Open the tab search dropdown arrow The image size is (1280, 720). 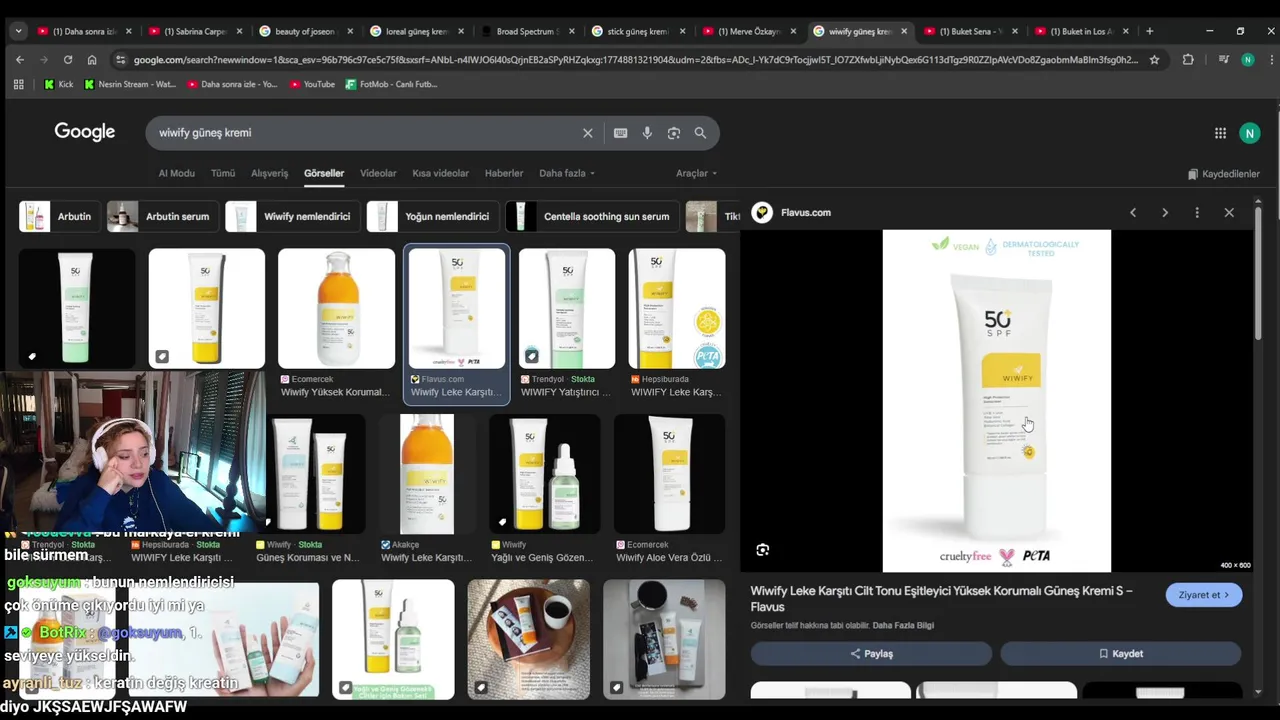coord(18,31)
